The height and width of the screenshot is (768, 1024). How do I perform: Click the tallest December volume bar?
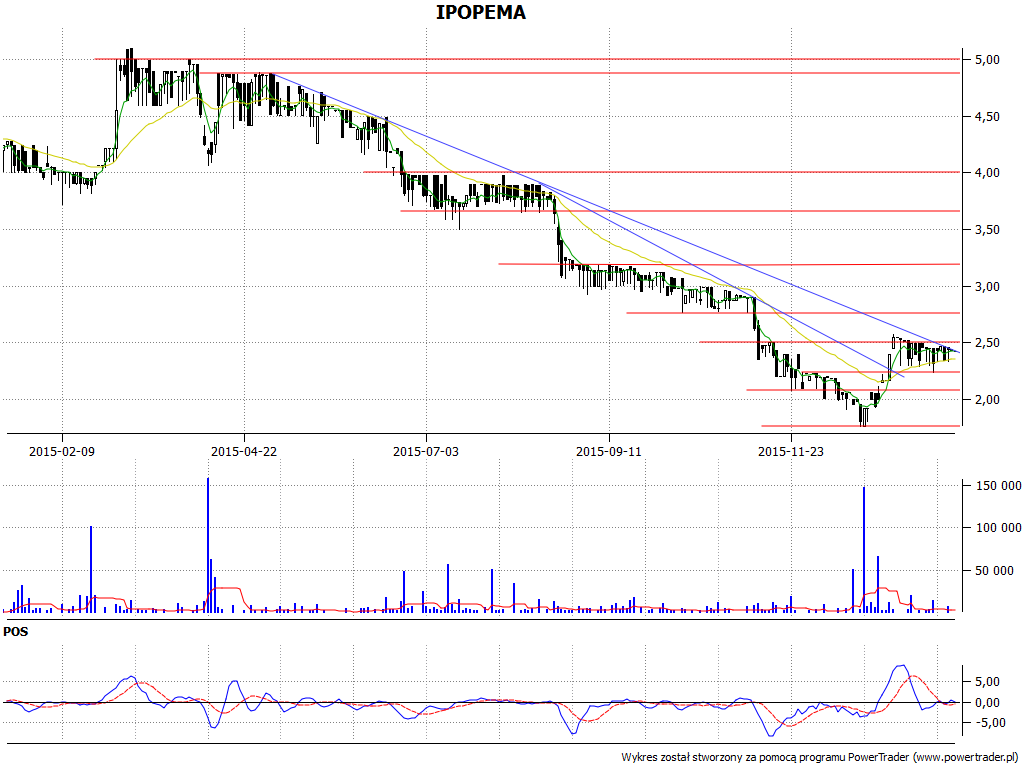point(864,549)
